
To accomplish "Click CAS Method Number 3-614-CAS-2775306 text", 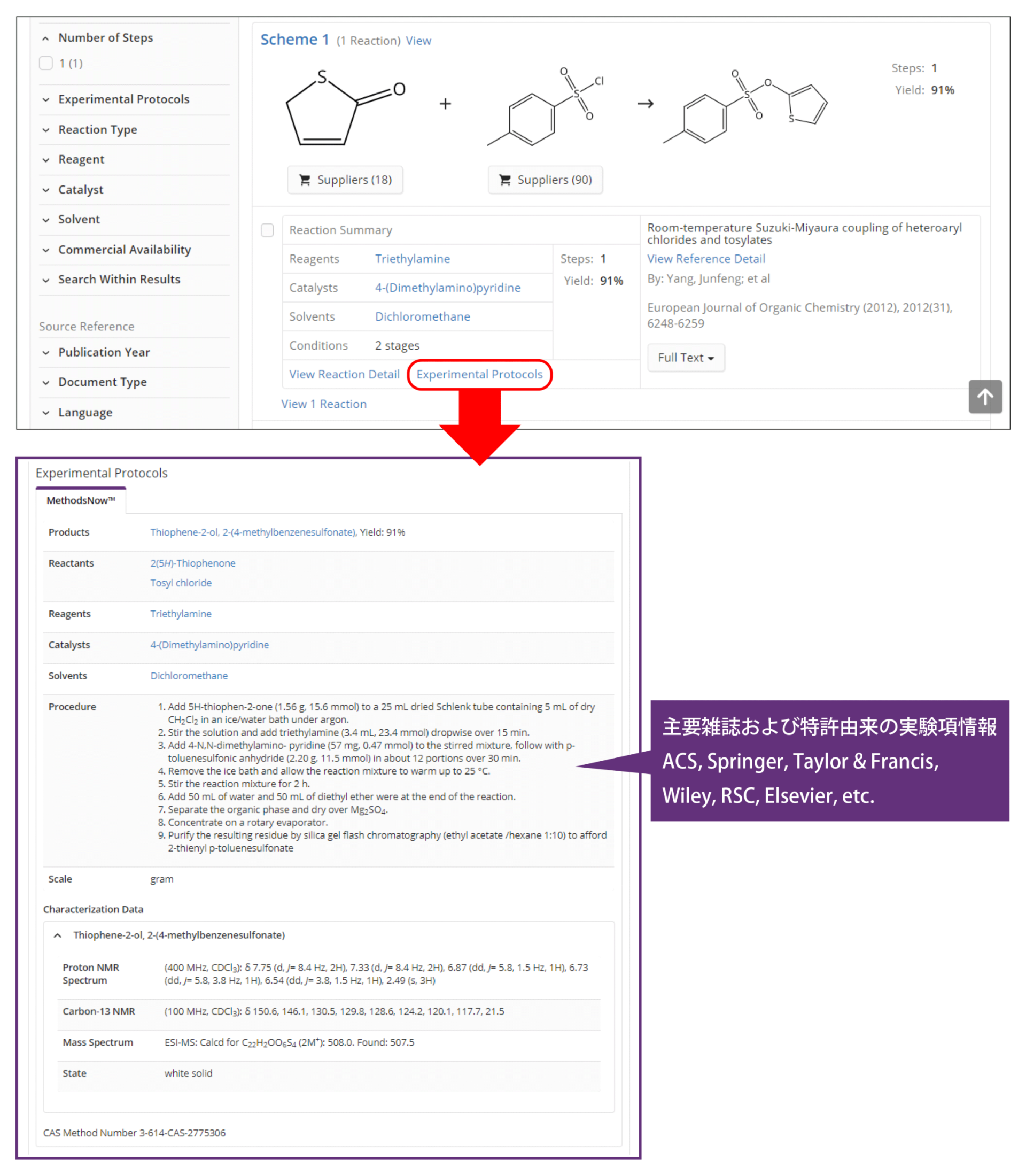I will coord(135,1133).
